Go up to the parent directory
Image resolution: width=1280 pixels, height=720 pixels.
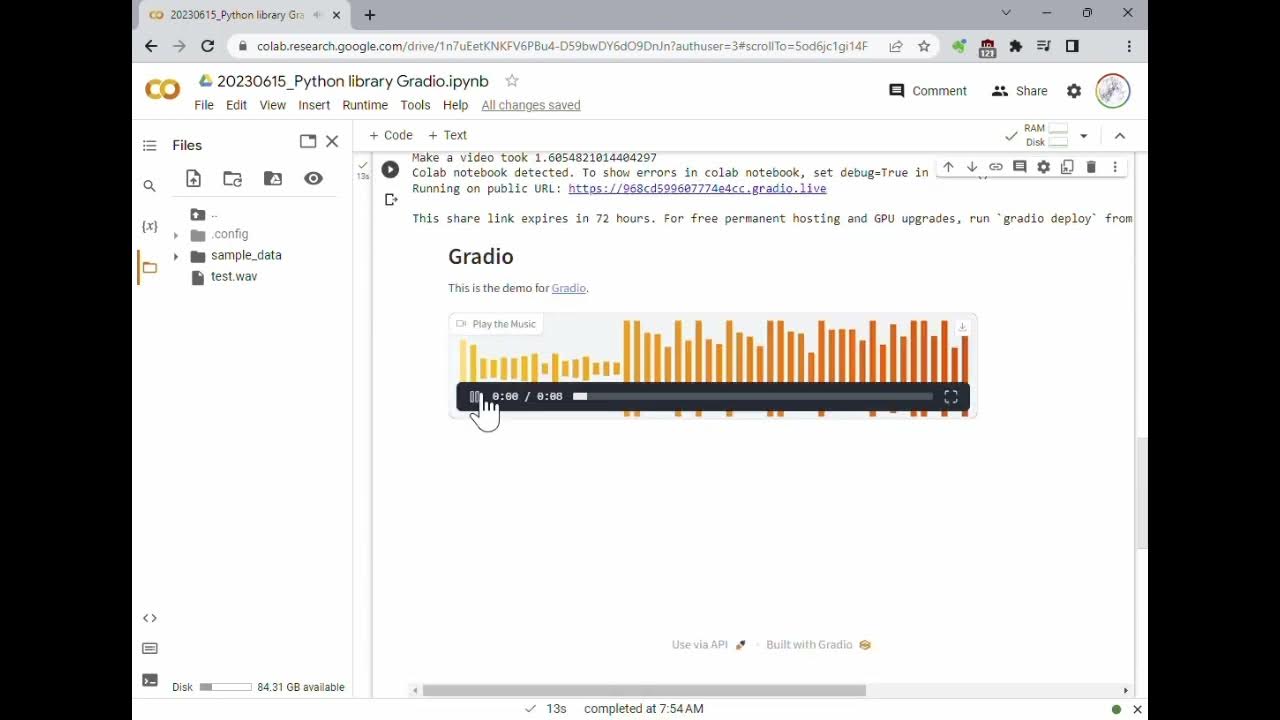[203, 214]
